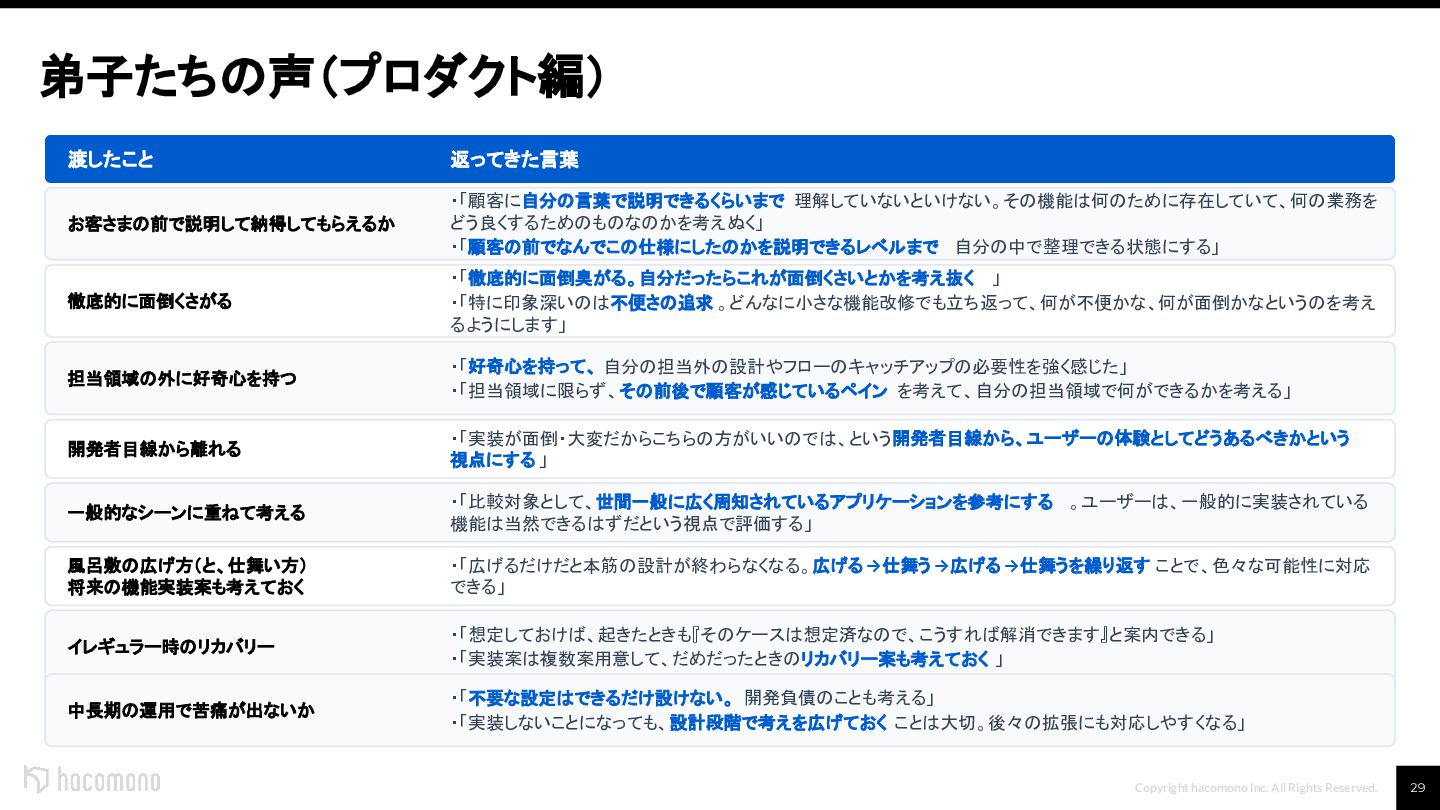Click the page number 29 box

(x=1417, y=788)
